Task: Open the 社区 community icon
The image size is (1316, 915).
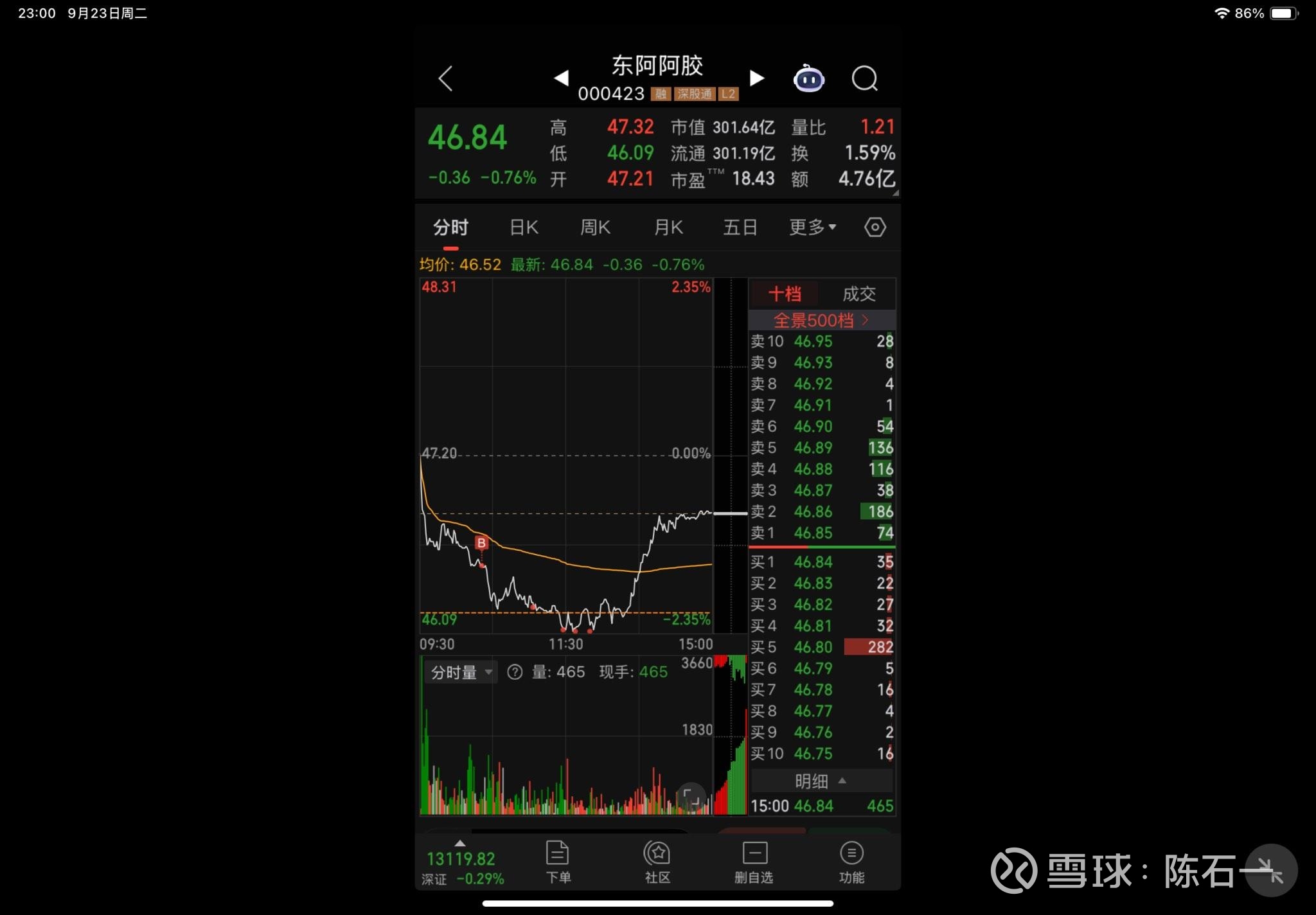Action: 657,862
